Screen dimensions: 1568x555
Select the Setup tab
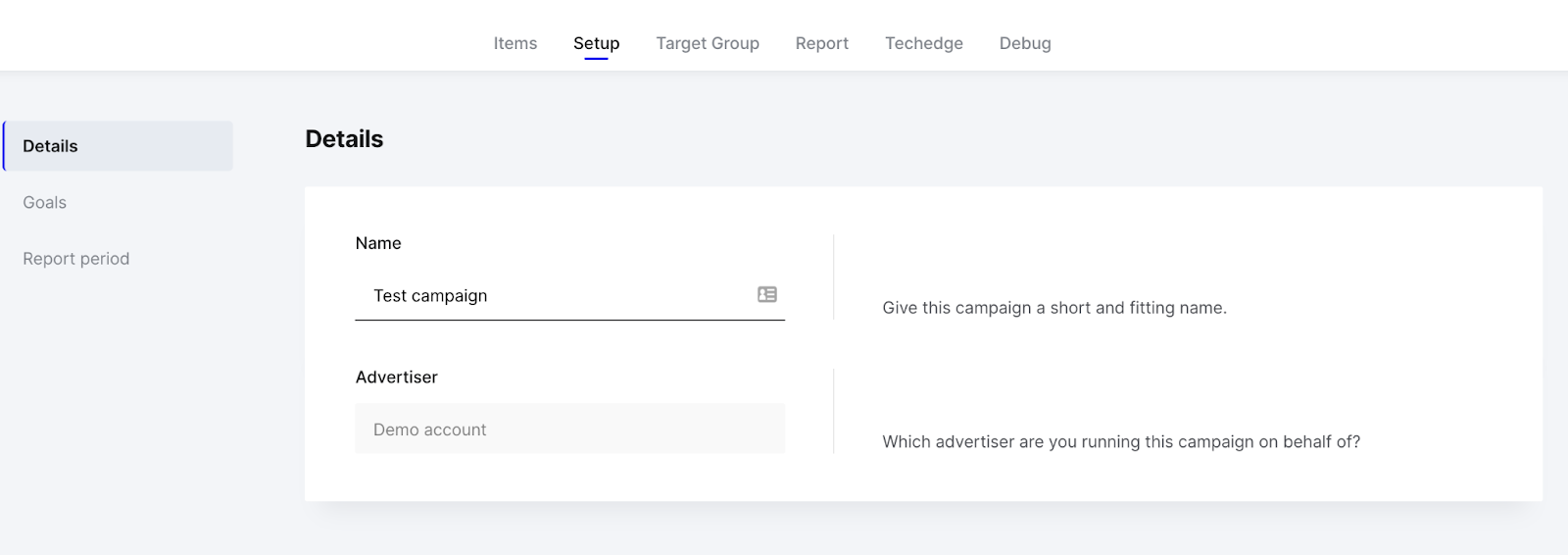596,43
